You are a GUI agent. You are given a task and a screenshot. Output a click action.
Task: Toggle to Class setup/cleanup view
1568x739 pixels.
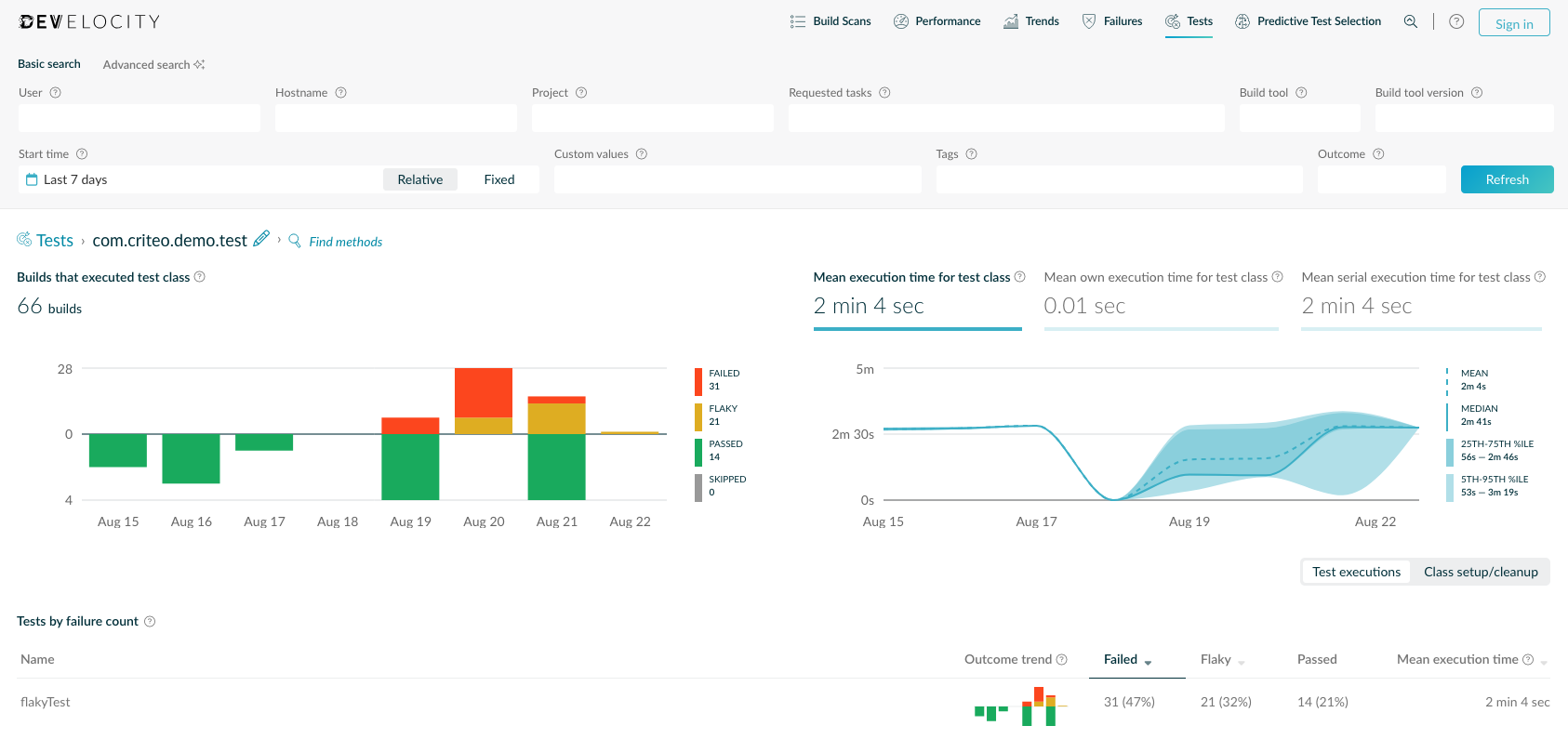pos(1480,572)
